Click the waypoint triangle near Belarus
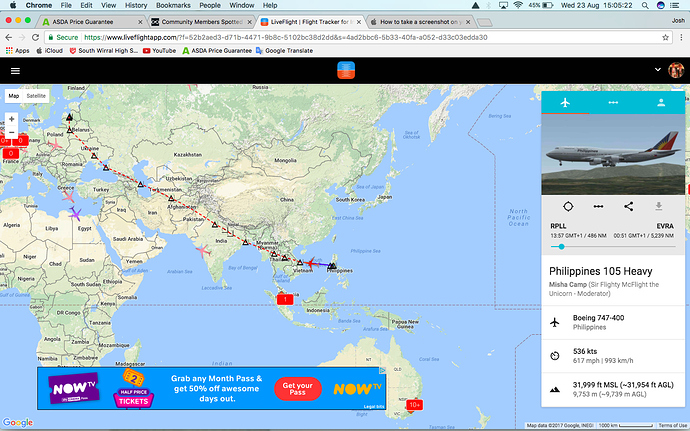Image resolution: width=690 pixels, height=431 pixels. 70,130
